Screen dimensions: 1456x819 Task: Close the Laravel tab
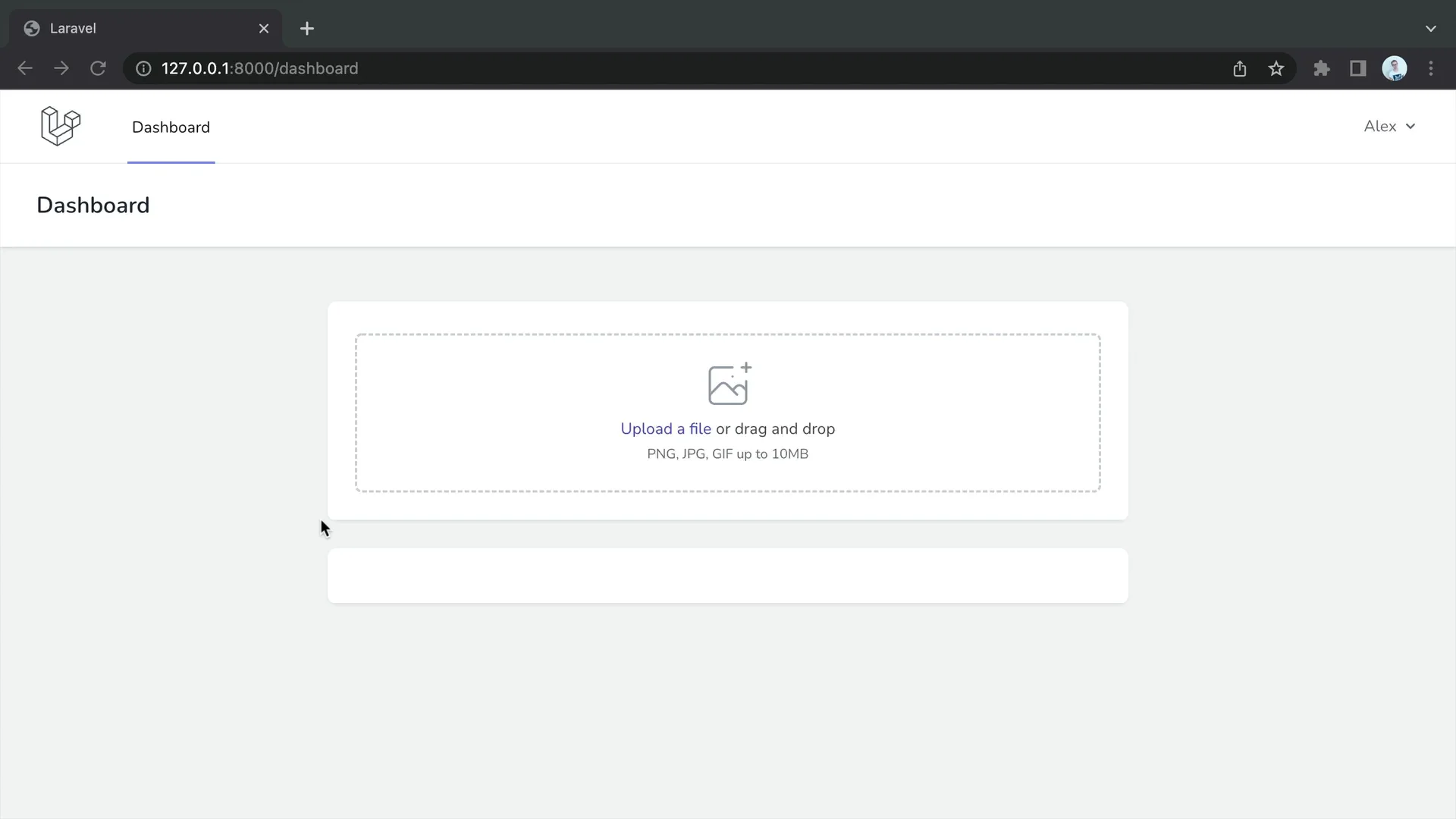click(264, 29)
